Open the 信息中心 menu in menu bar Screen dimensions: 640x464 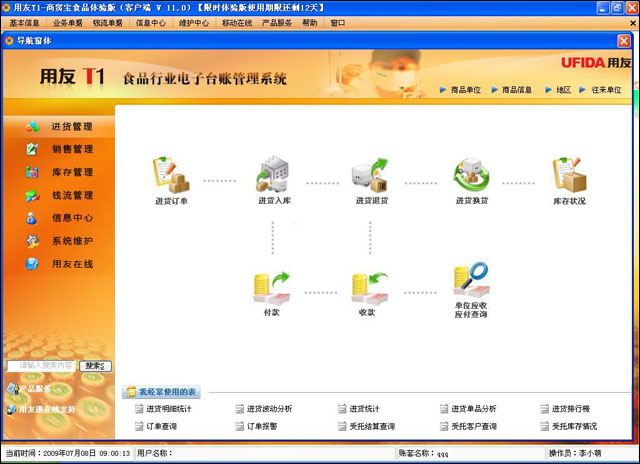[x=151, y=23]
